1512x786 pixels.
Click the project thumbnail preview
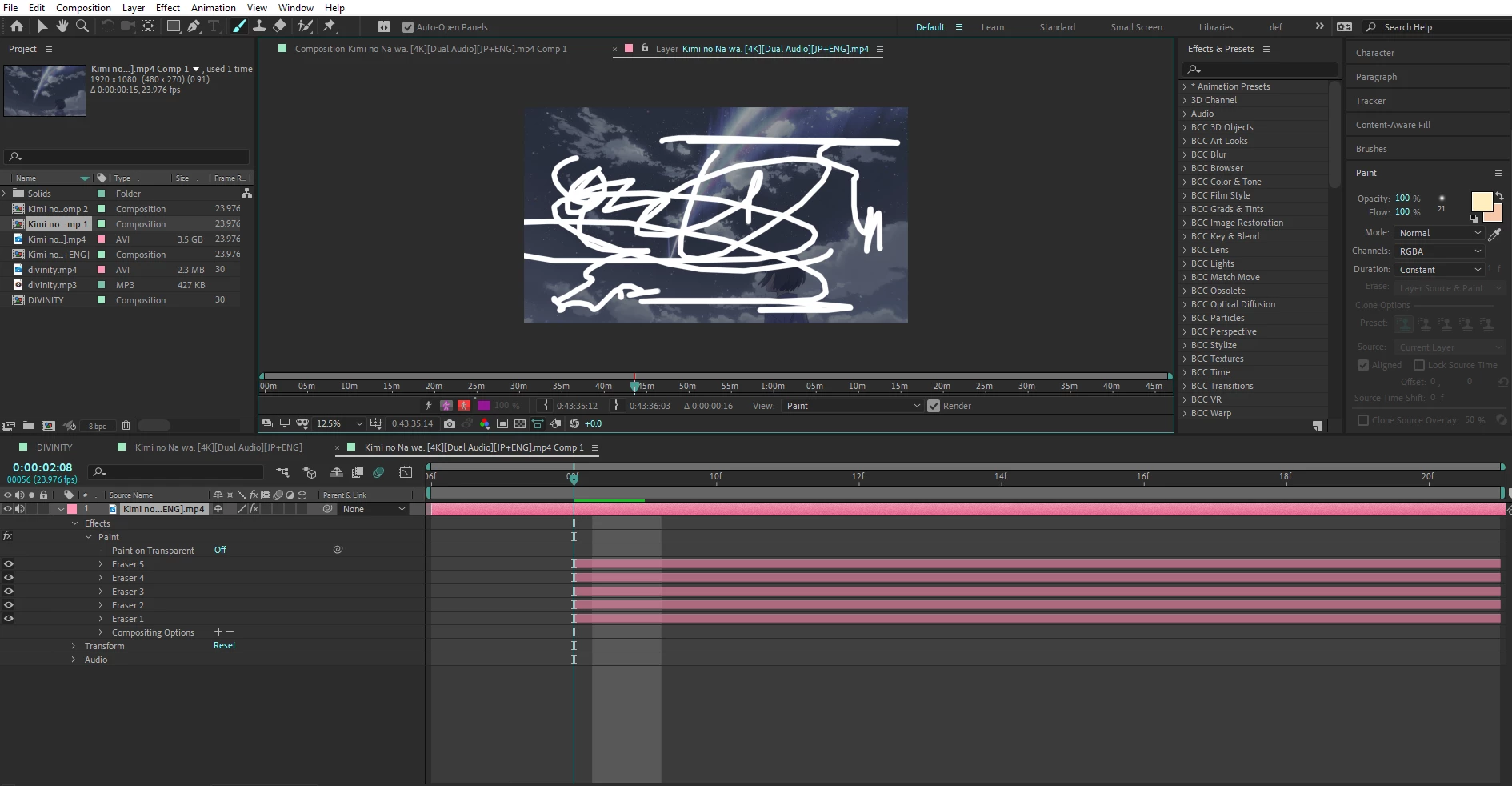pos(45,91)
